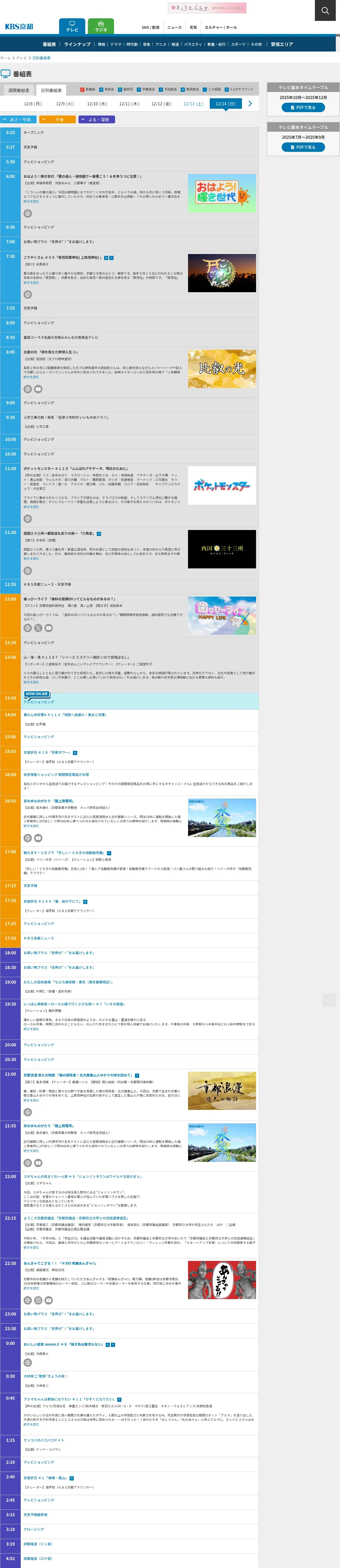Open YouTube icon for 21:55 京のものがたり
This screenshot has width=340, height=1568.
(38, 1163)
